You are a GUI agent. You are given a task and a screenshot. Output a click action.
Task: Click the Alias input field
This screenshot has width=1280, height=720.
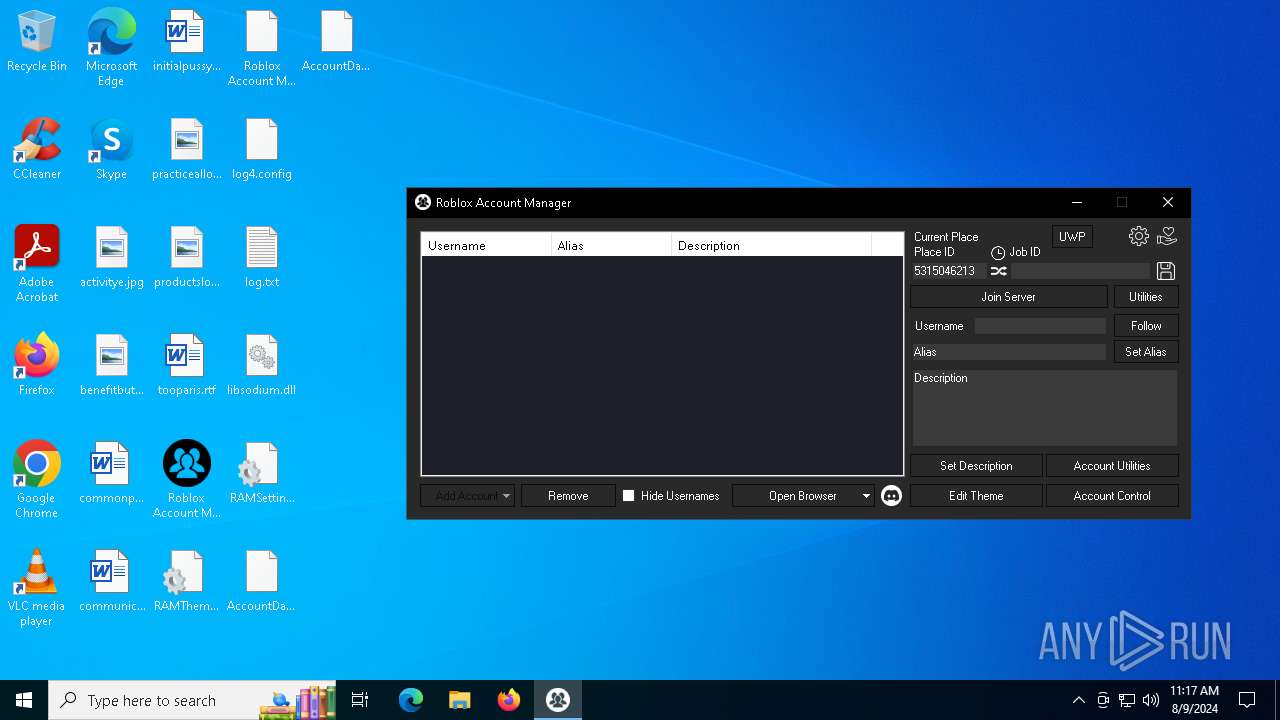[1009, 352]
